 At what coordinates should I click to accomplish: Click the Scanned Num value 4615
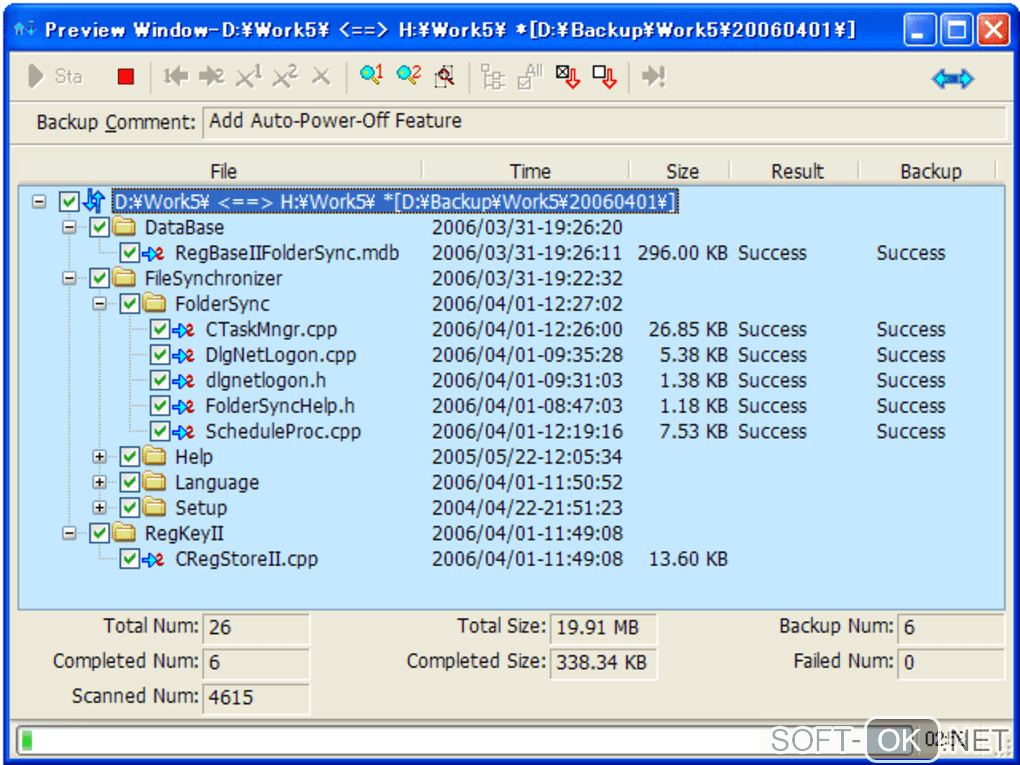[256, 697]
